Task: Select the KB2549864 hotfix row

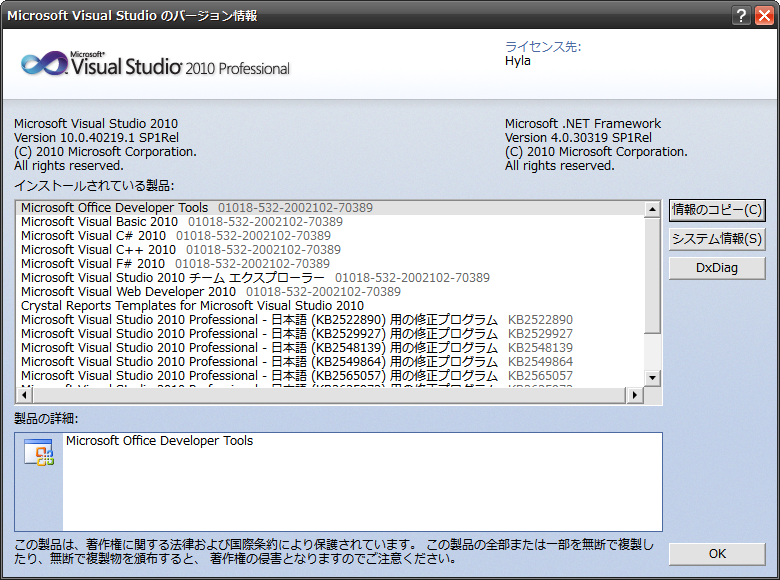Action: [330, 361]
